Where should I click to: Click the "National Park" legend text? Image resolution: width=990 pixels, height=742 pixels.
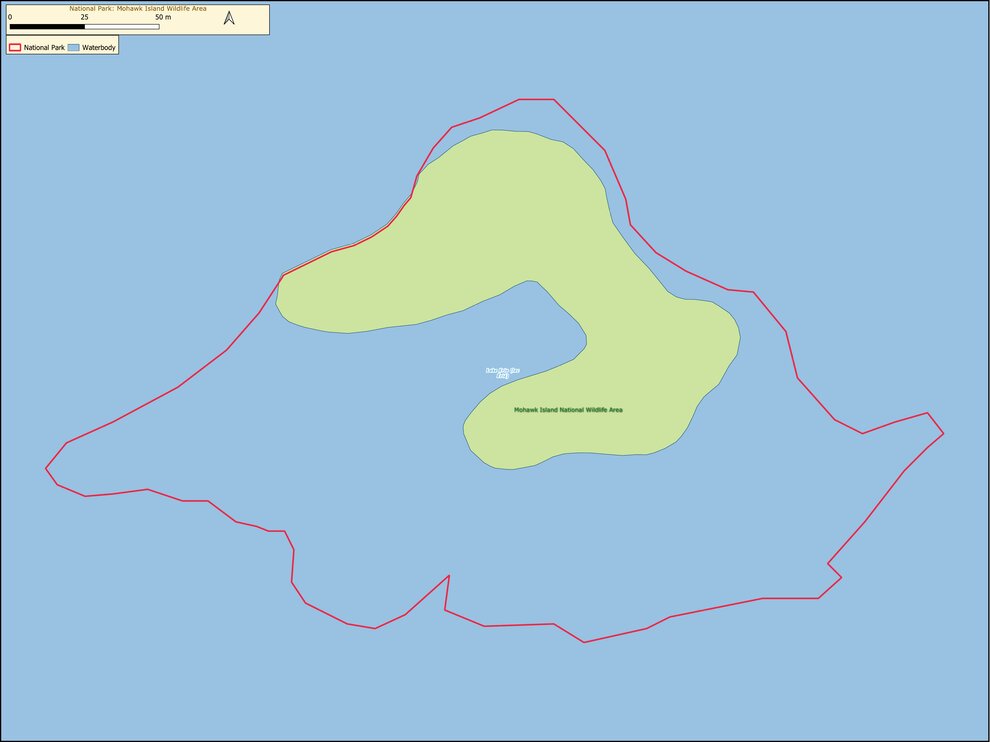44,47
